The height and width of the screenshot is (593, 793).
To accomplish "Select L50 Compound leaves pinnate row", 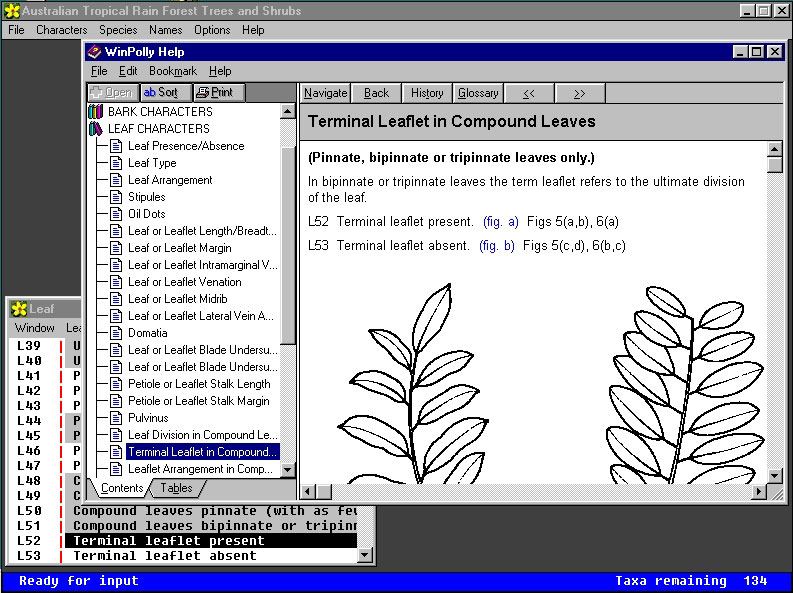I will 185,511.
